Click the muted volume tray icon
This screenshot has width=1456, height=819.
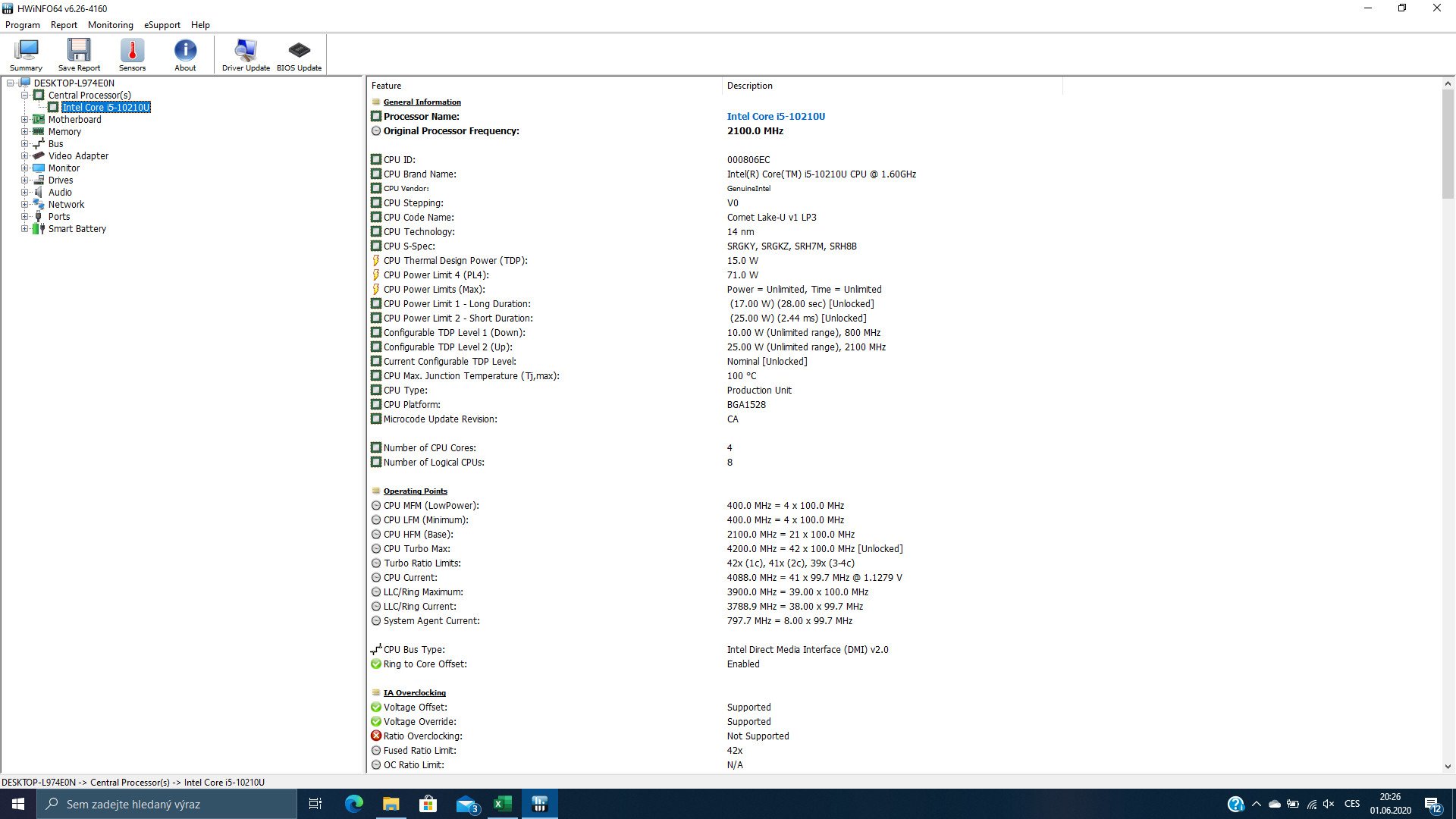click(x=1329, y=804)
